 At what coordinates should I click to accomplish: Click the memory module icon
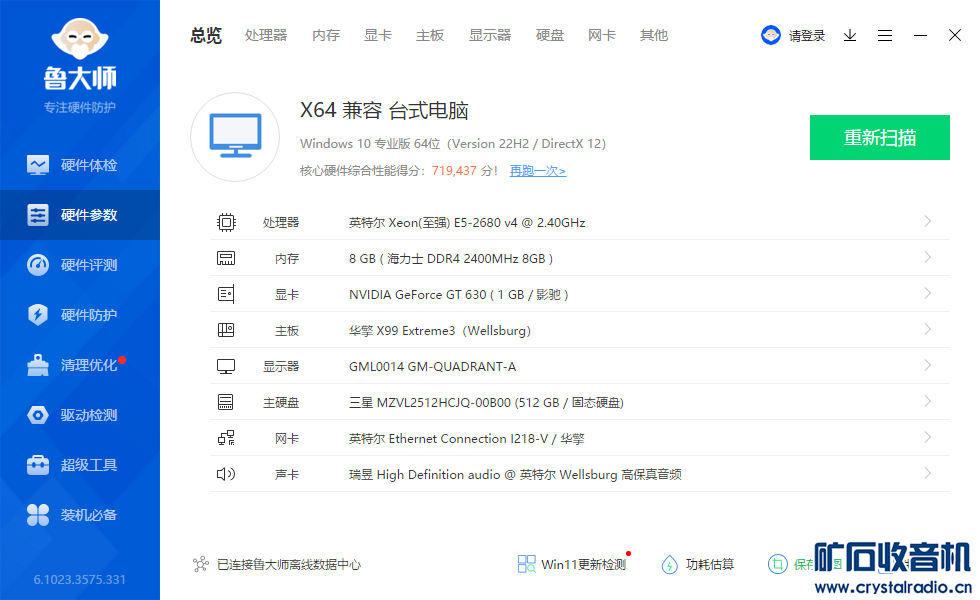click(226, 258)
